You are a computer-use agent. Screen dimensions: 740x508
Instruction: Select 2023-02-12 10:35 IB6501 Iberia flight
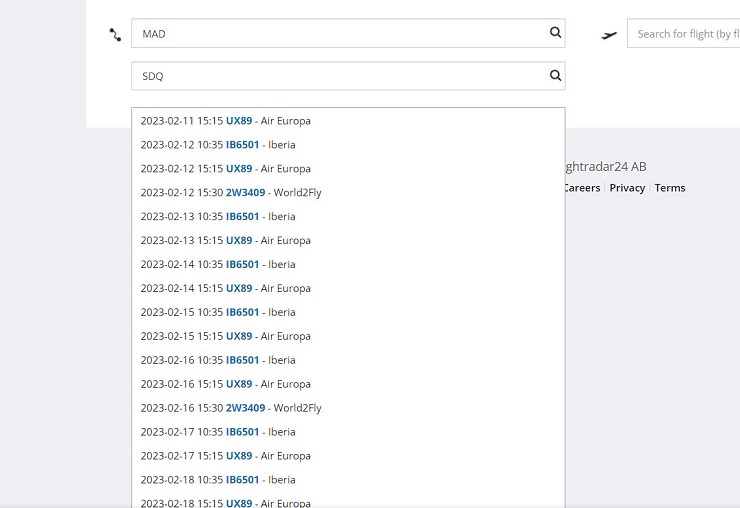point(348,145)
